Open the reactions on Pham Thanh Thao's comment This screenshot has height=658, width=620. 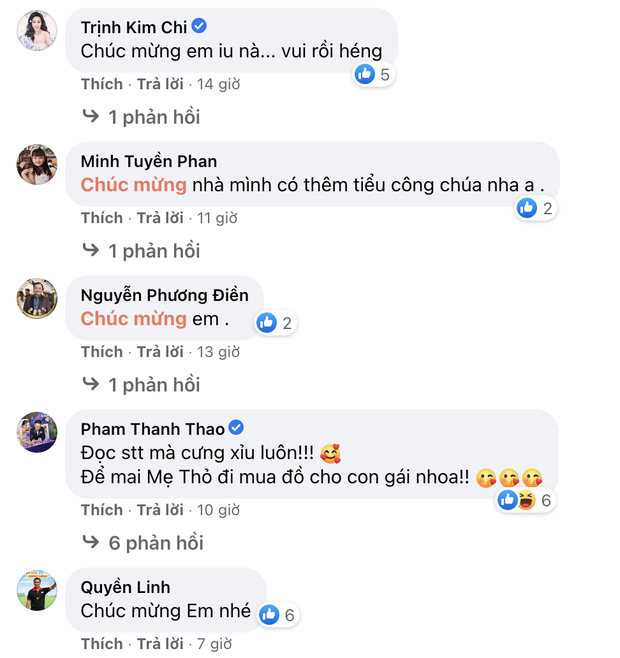(524, 500)
